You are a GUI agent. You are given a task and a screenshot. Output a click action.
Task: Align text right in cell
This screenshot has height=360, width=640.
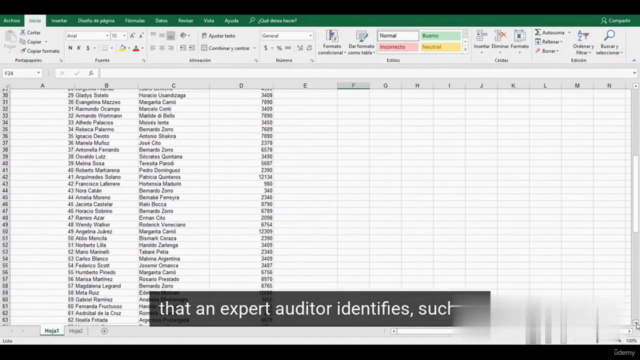(171, 48)
